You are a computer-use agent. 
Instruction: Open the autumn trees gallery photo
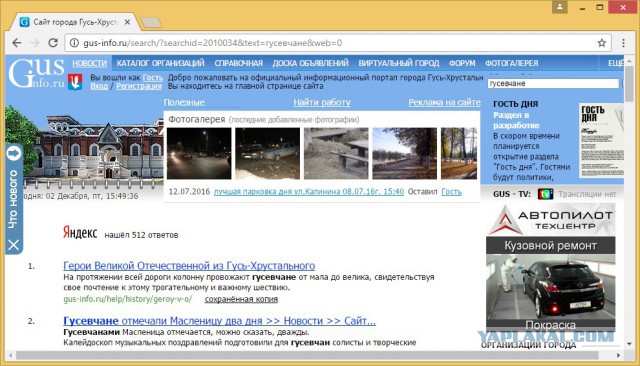[459, 153]
